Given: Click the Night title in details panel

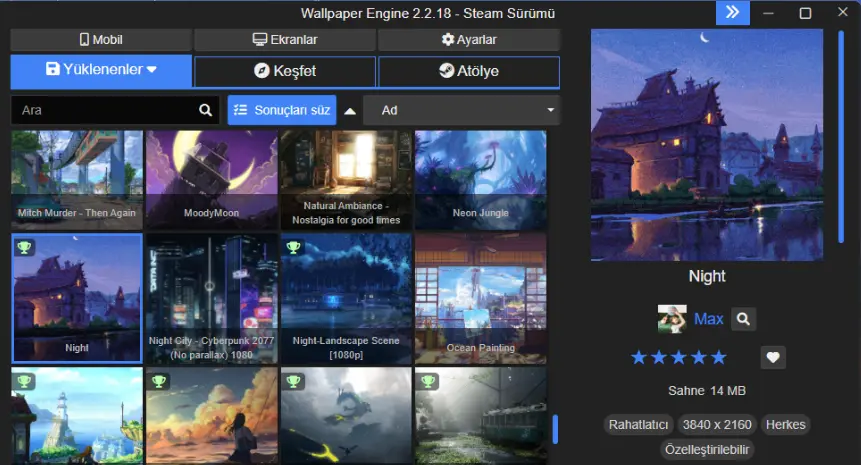Looking at the screenshot, I should [707, 276].
